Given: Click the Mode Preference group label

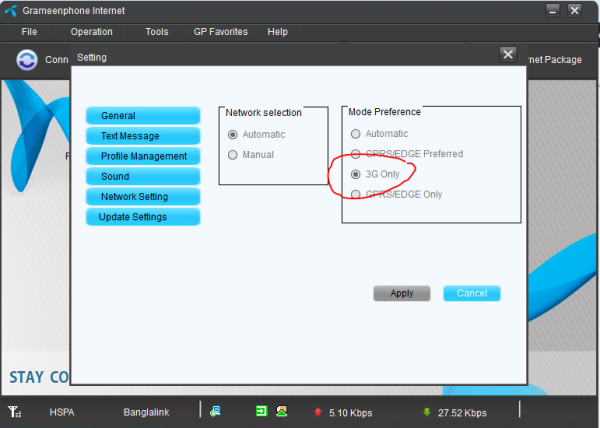Looking at the screenshot, I should pyautogui.click(x=384, y=112).
